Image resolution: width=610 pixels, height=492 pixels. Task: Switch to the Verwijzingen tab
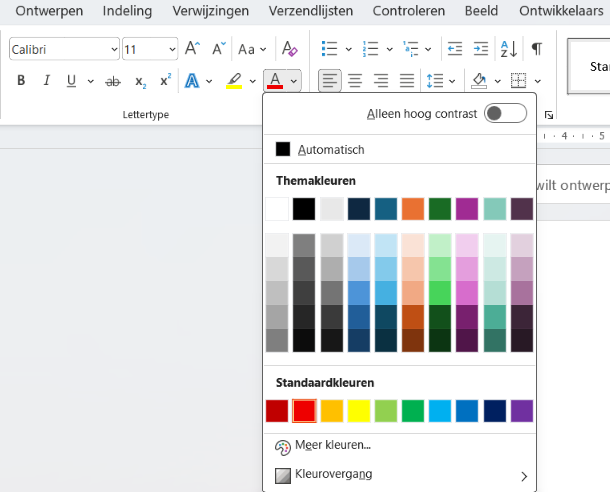[210, 11]
